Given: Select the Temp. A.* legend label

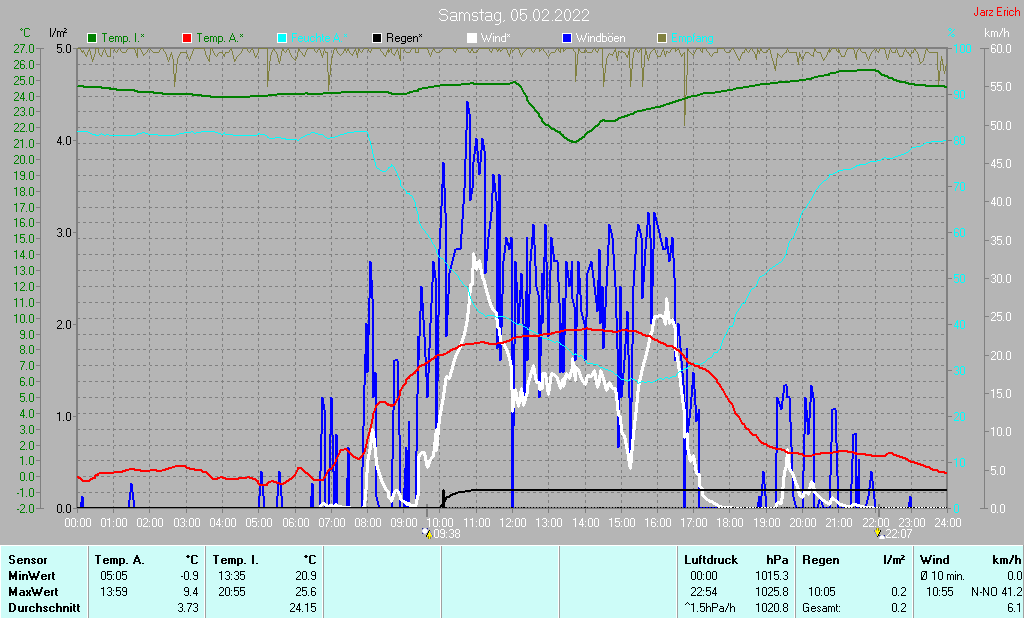Looking at the screenshot, I should 220,38.
